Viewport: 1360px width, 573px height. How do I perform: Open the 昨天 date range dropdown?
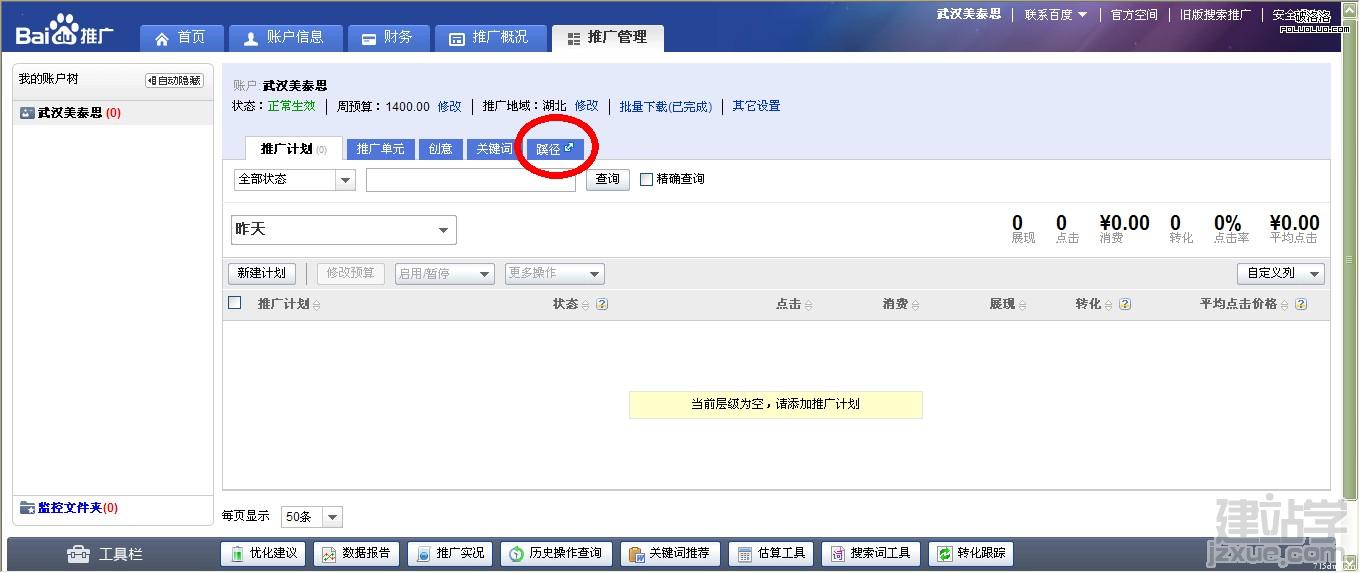tap(344, 230)
